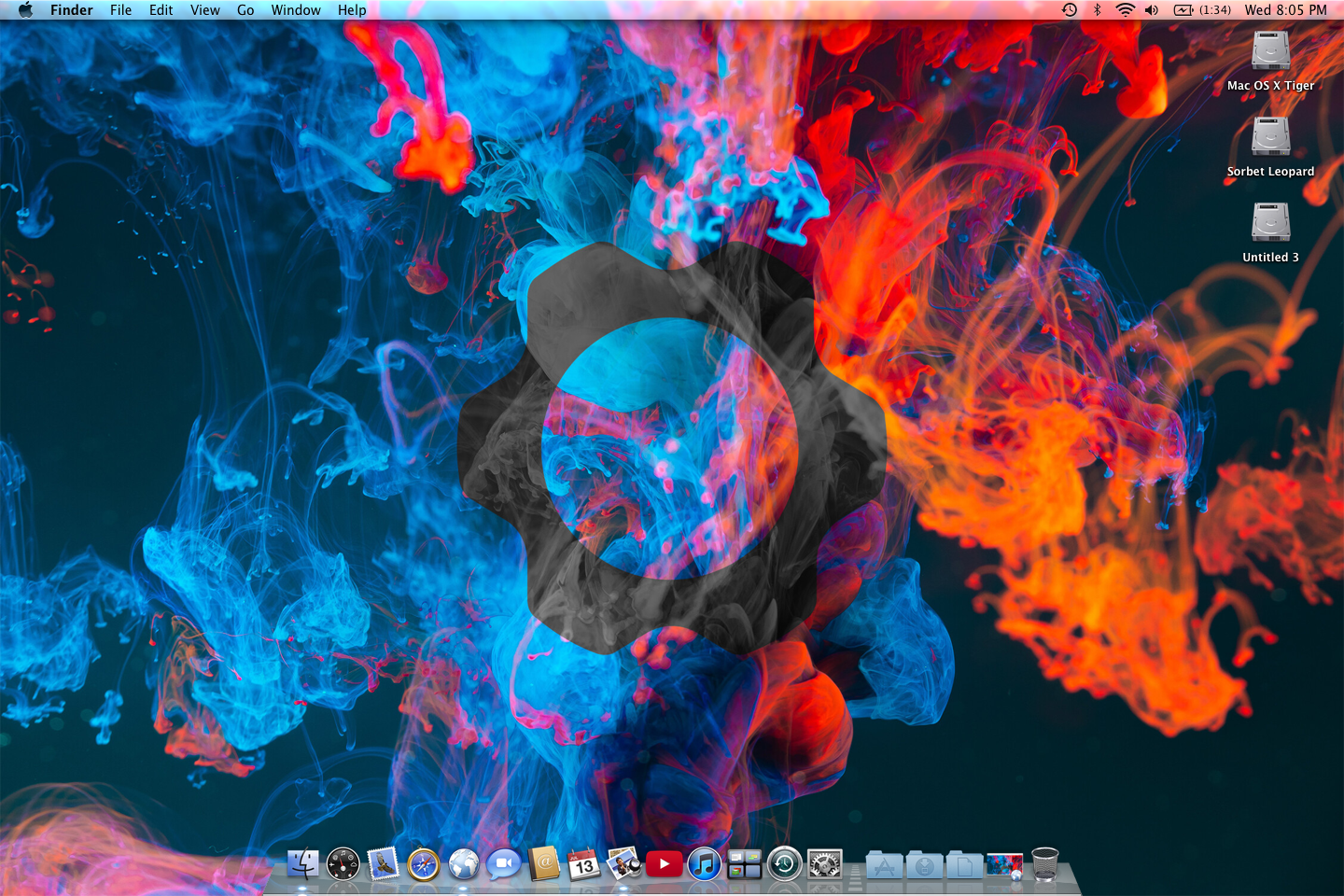Open the Apple menu

point(25,10)
